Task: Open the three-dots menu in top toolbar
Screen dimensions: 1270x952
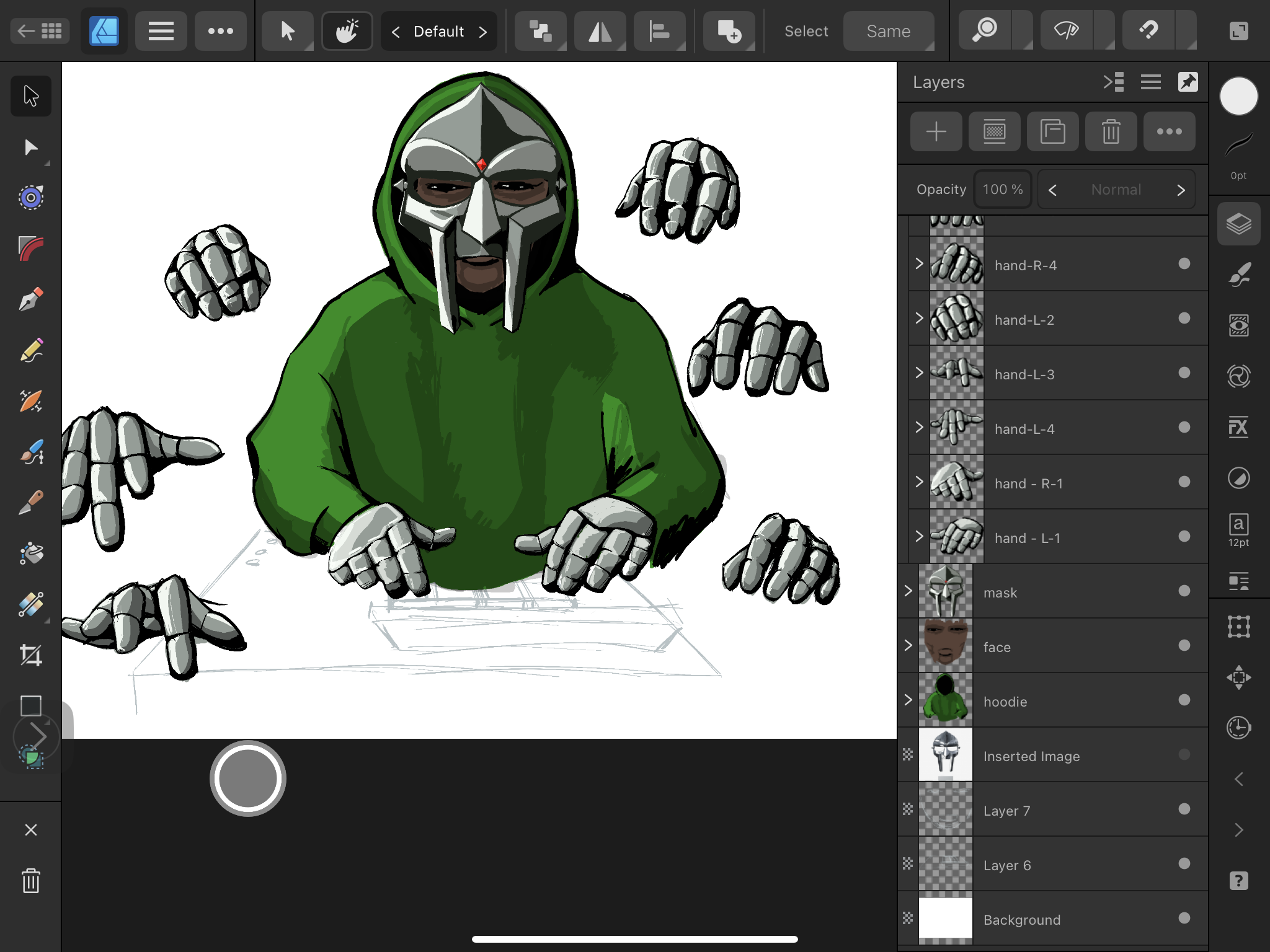Action: [x=220, y=31]
